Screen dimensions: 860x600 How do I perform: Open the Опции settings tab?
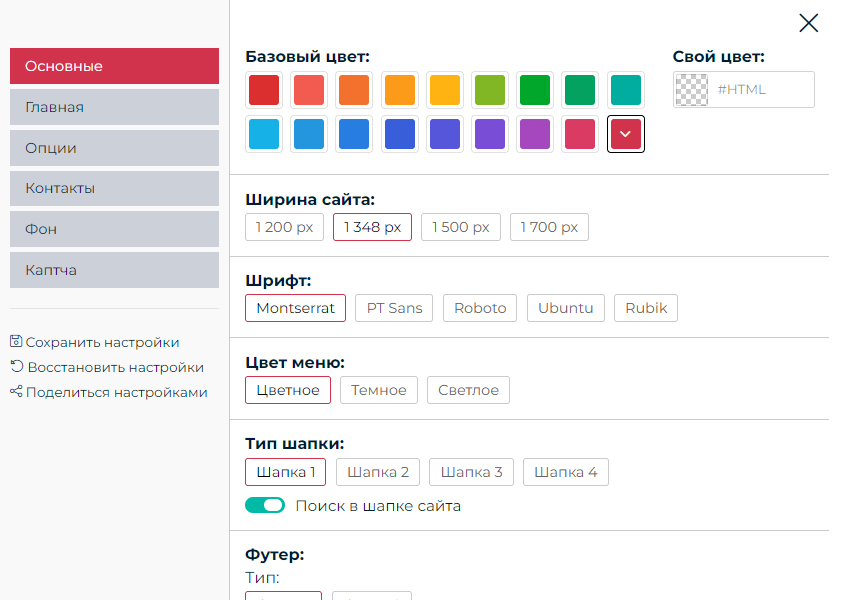(x=114, y=148)
